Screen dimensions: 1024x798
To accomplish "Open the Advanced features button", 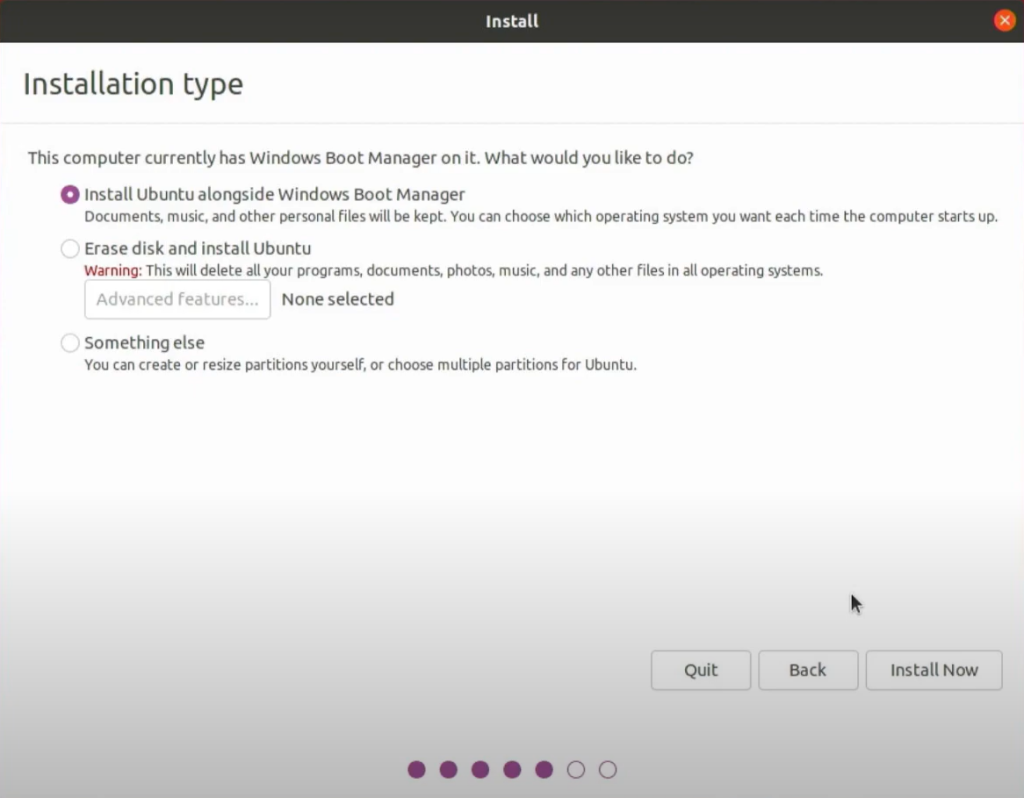I will pyautogui.click(x=177, y=300).
